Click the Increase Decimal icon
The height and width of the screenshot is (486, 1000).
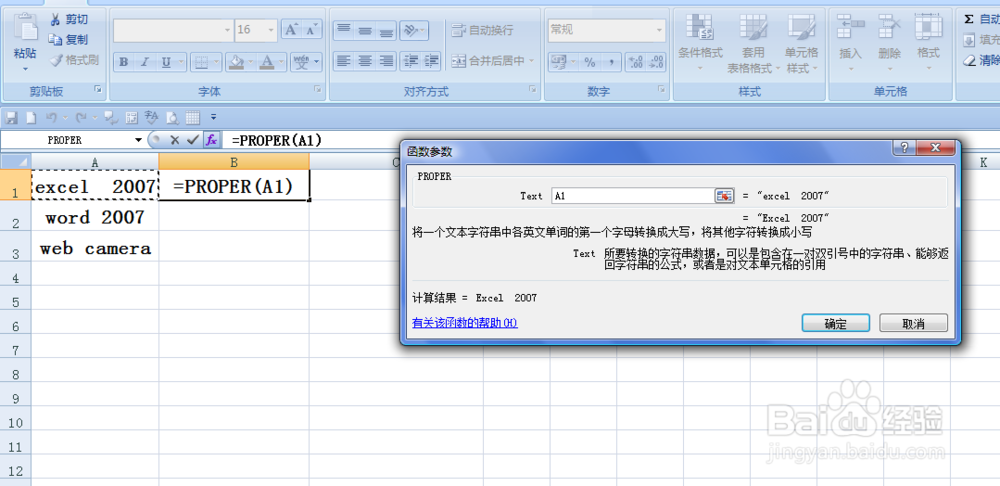pyautogui.click(x=636, y=62)
